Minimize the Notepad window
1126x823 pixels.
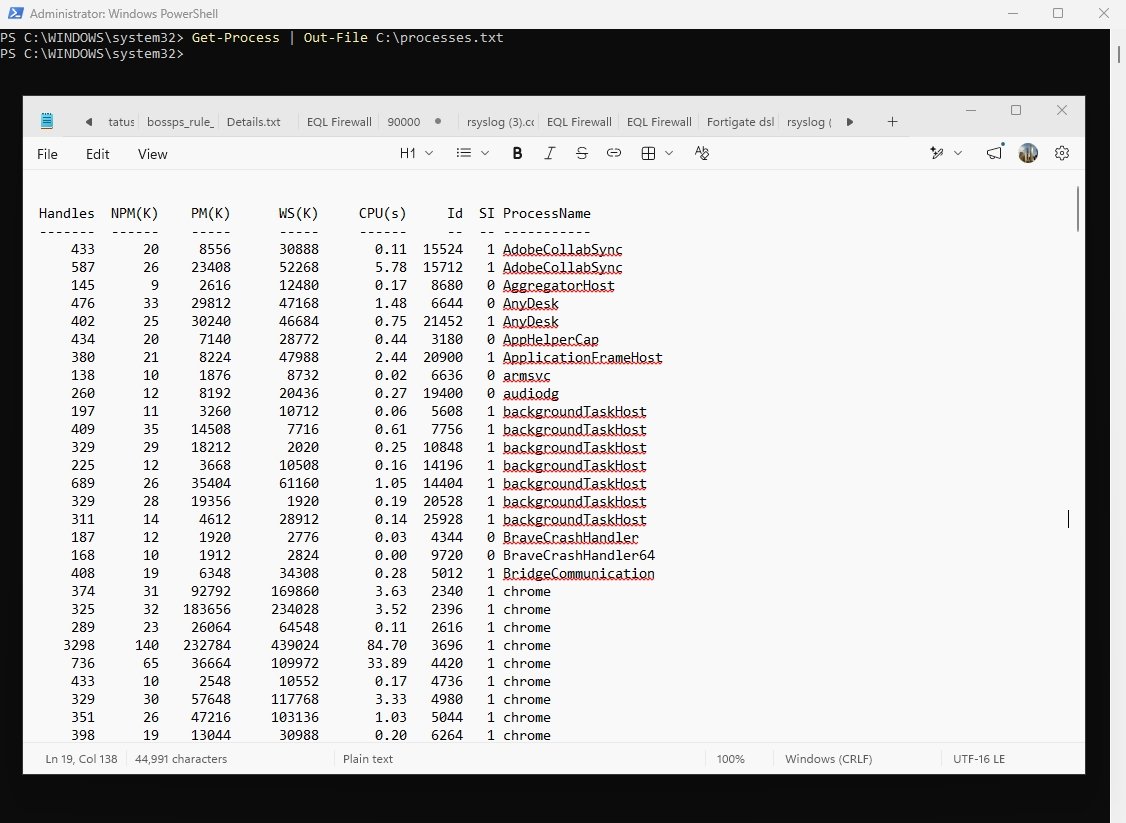(971, 110)
